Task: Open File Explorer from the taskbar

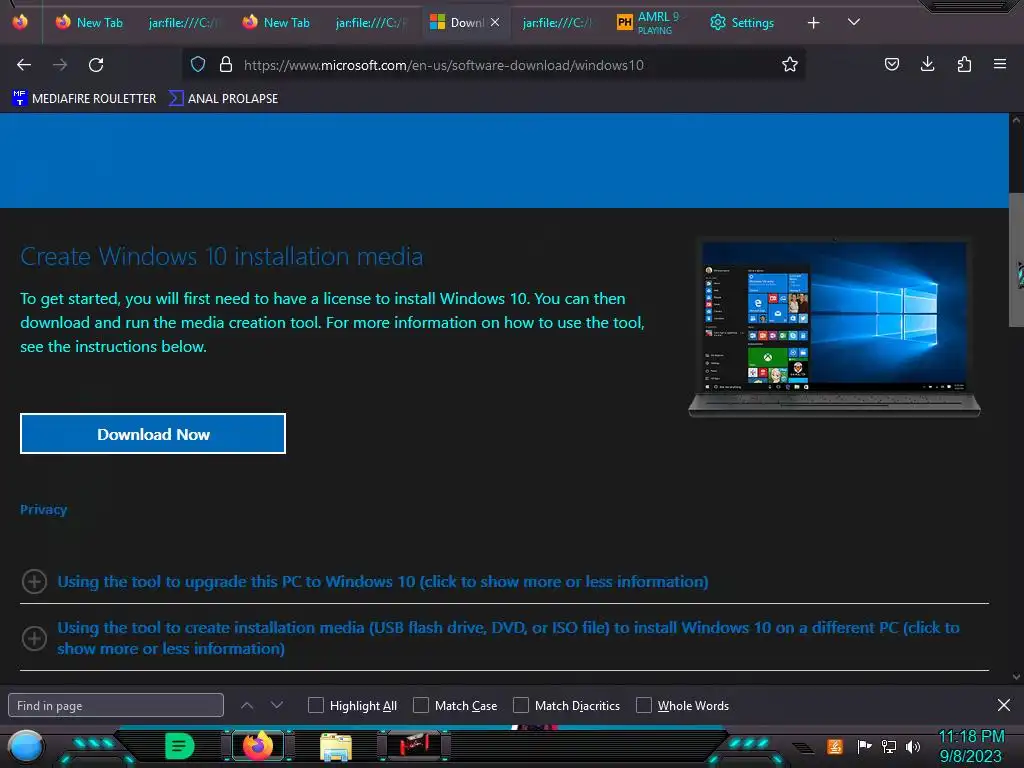Action: point(336,746)
